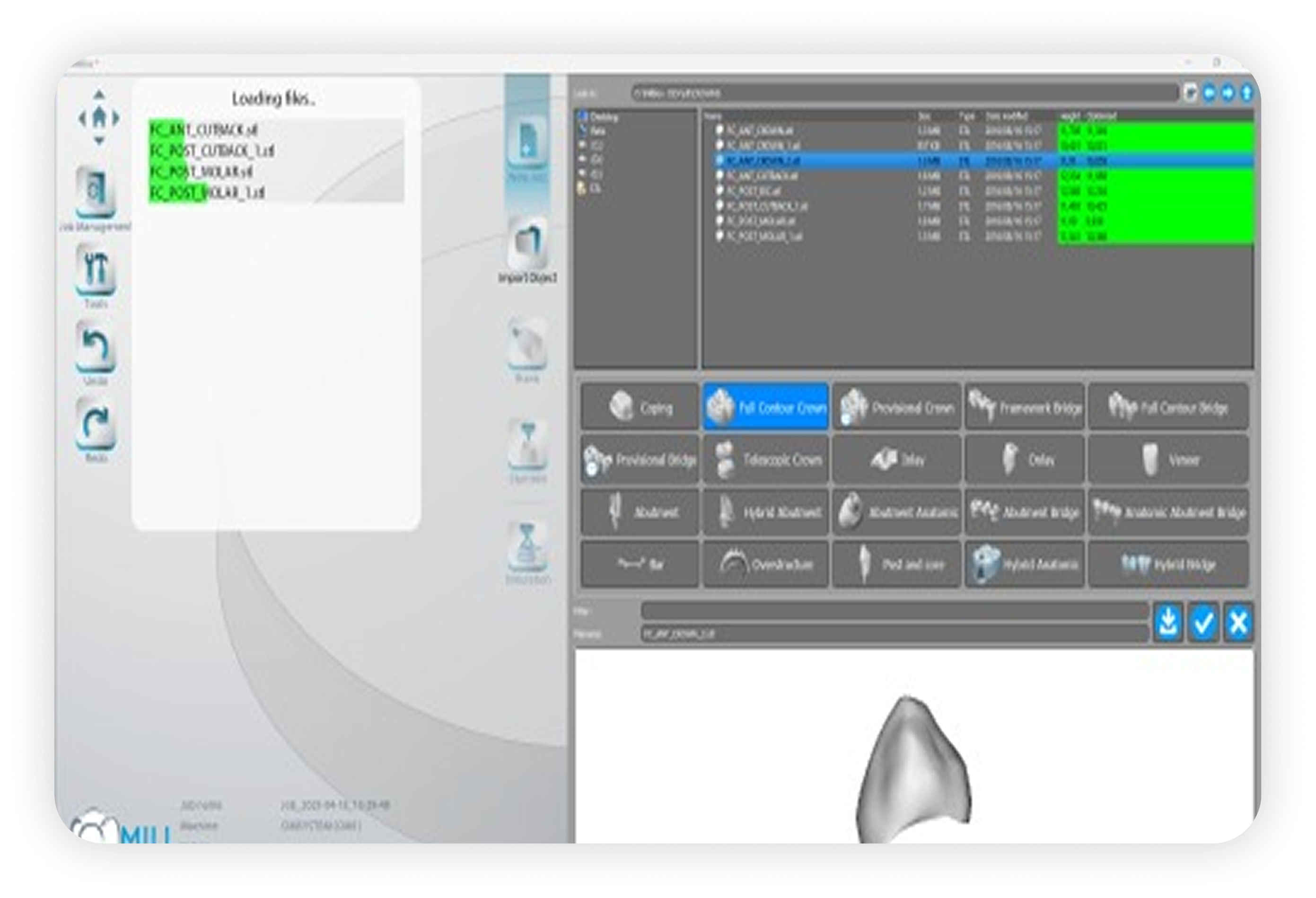Click the folder path address field
Screen dimensions: 1316x898
click(x=904, y=93)
